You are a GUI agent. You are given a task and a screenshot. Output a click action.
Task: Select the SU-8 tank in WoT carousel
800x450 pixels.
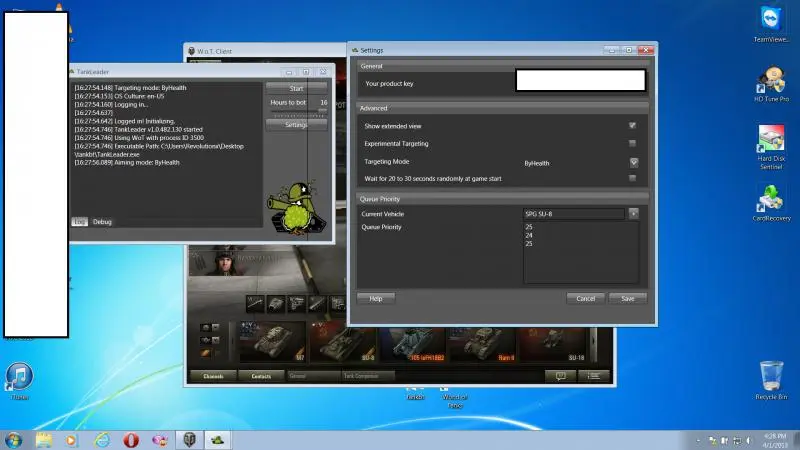tap(343, 342)
